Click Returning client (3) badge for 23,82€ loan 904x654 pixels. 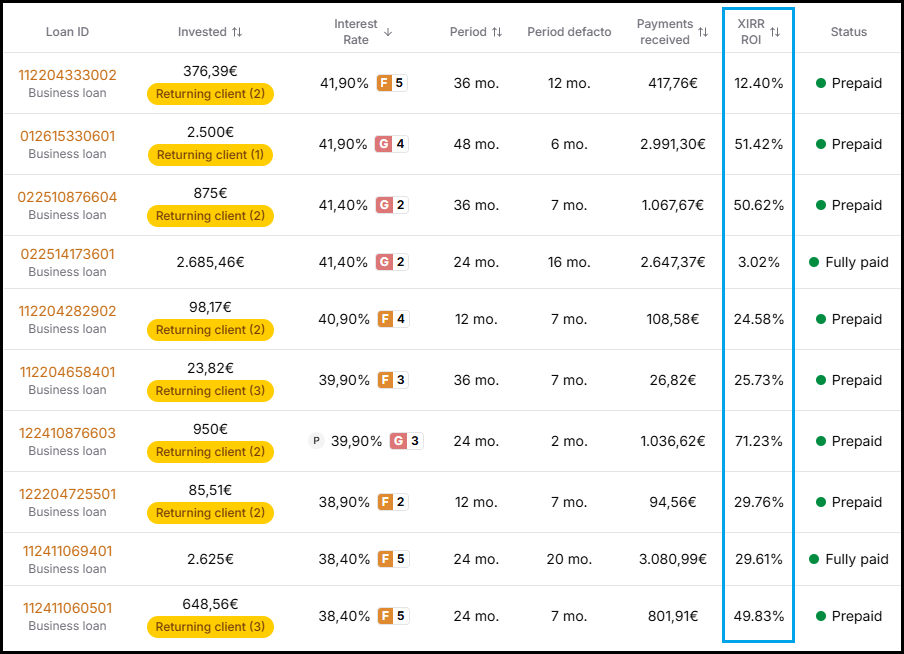click(x=210, y=391)
